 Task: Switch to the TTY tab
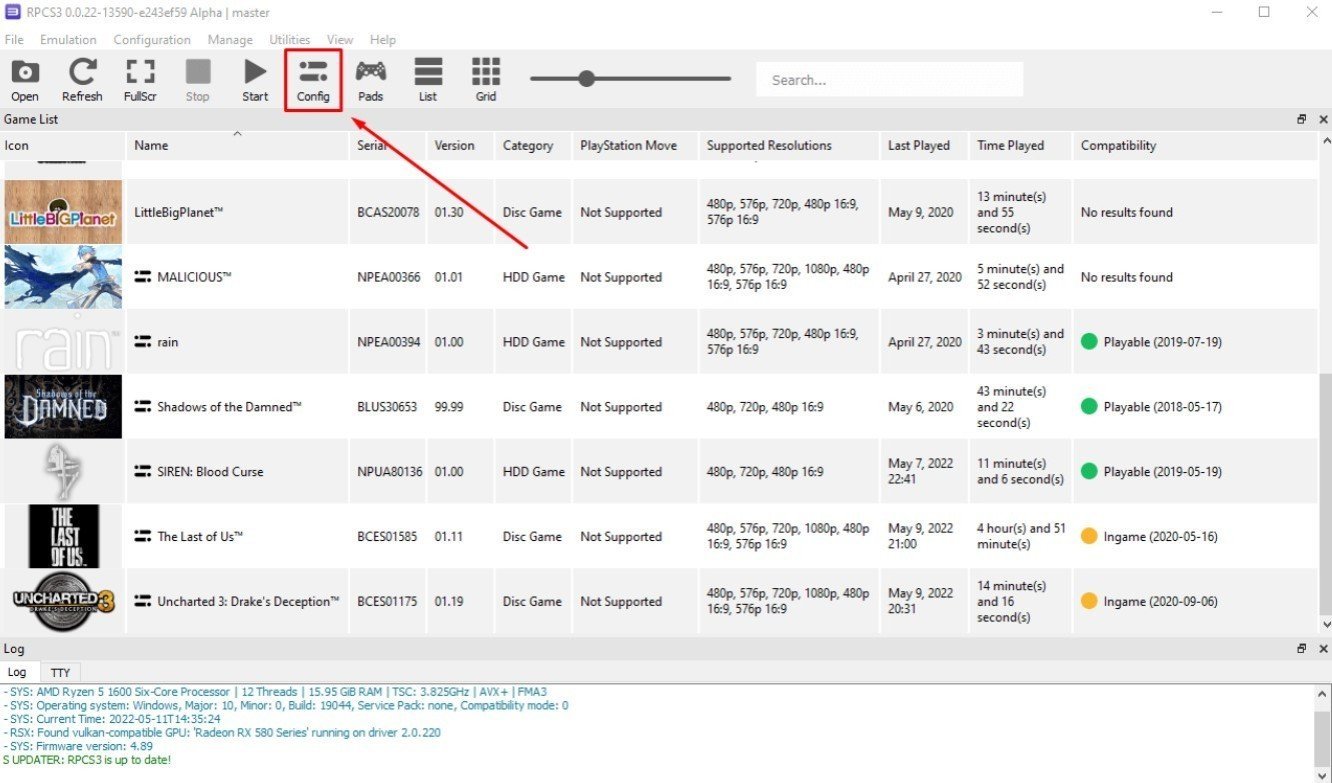(x=61, y=673)
